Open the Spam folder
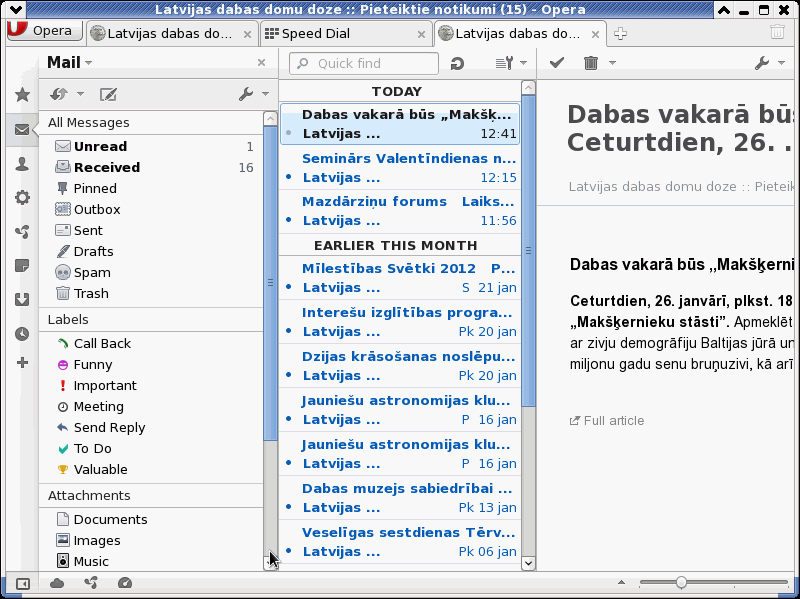800x599 pixels. pyautogui.click(x=151, y=272)
